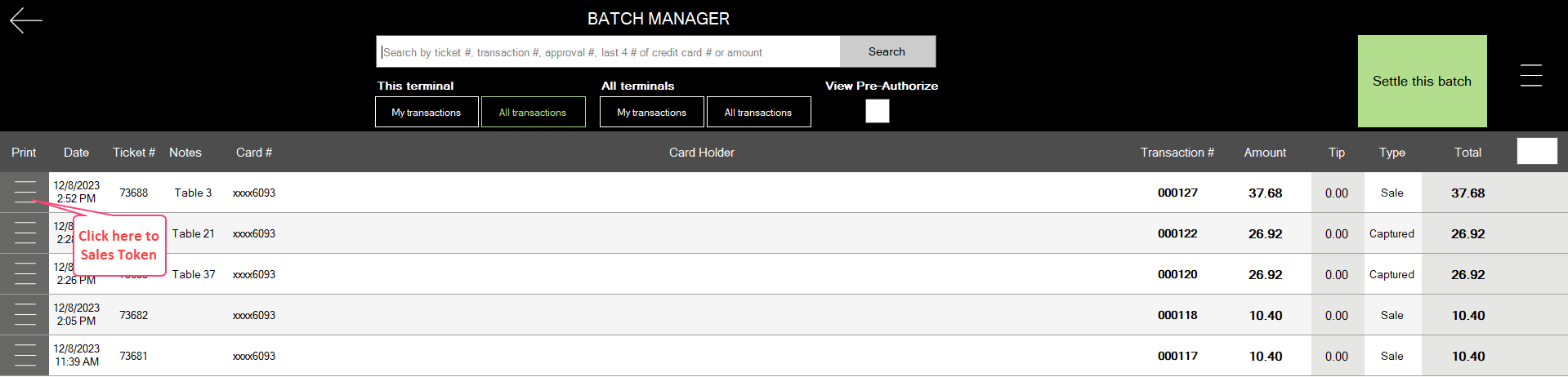
Task: Click the Amount column header
Action: click(x=1265, y=153)
